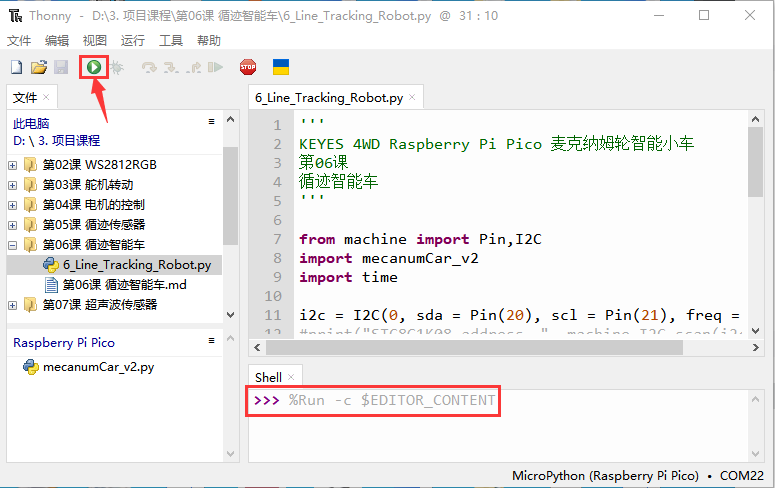Viewport: 775px width, 488px height.
Task: Collapse the 第06课 循迹智能车 folder
Action: point(13,245)
